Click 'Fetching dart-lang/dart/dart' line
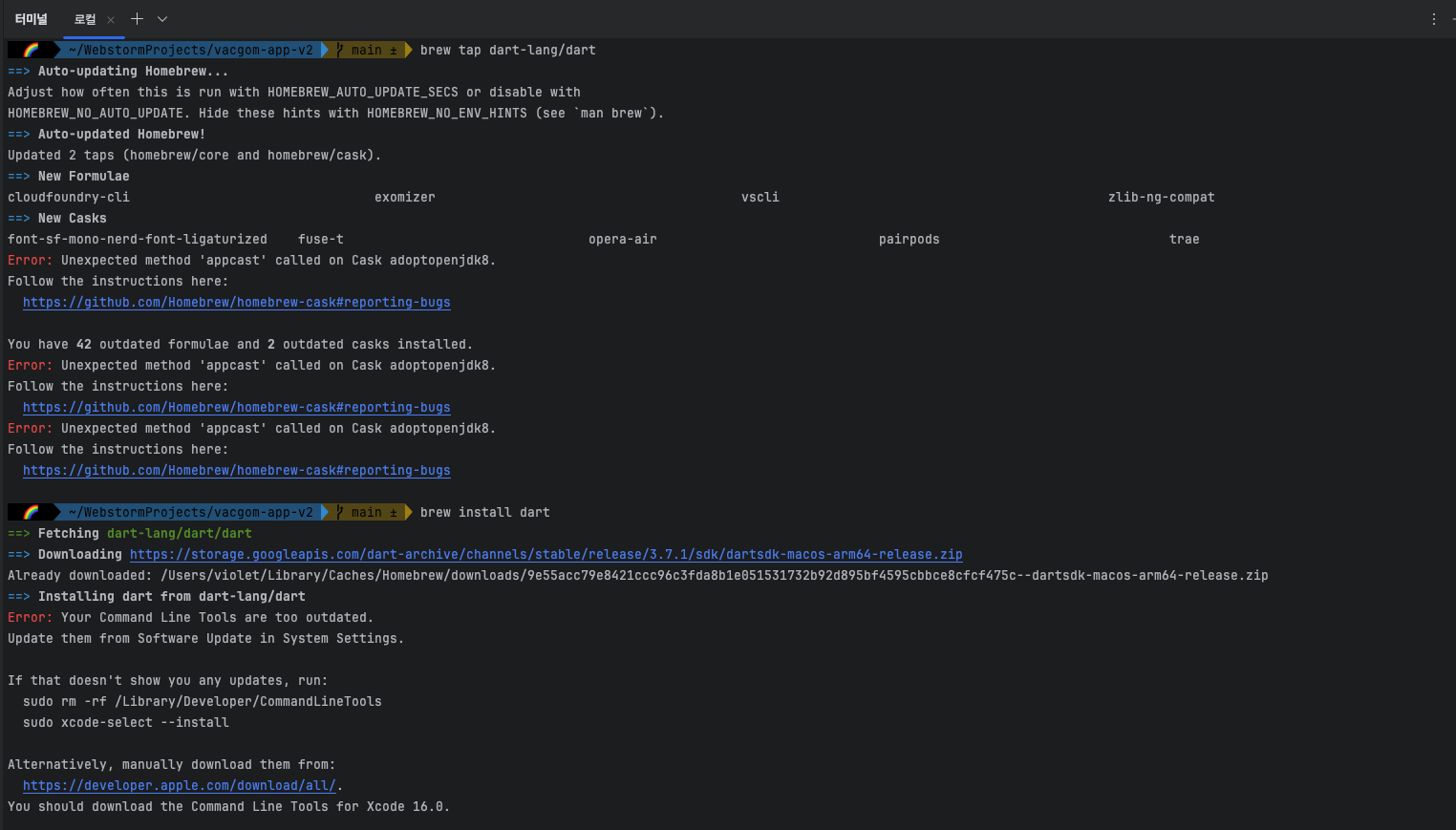Viewport: 1456px width, 830px height. (130, 534)
